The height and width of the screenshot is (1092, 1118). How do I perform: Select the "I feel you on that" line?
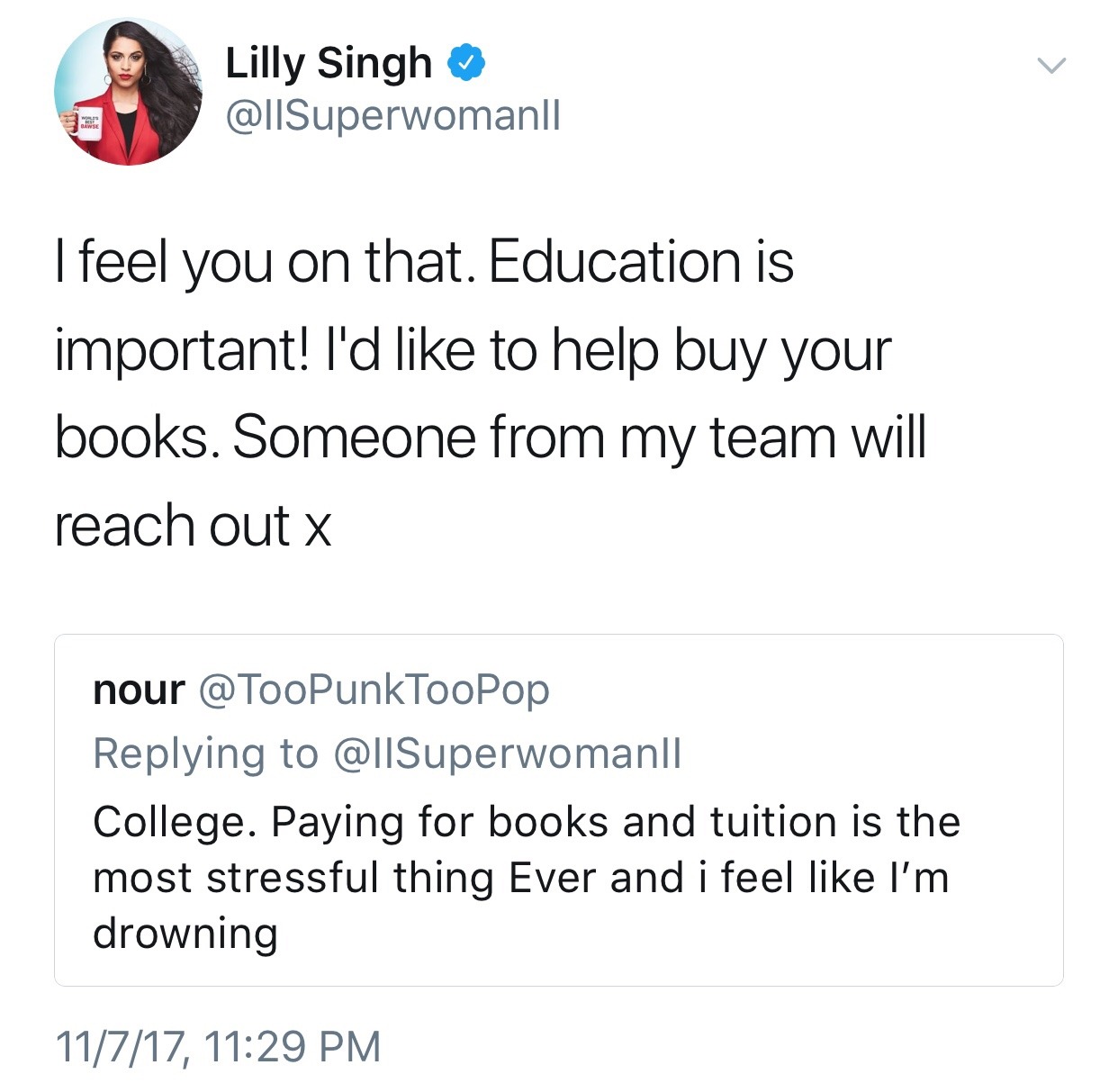[423, 262]
